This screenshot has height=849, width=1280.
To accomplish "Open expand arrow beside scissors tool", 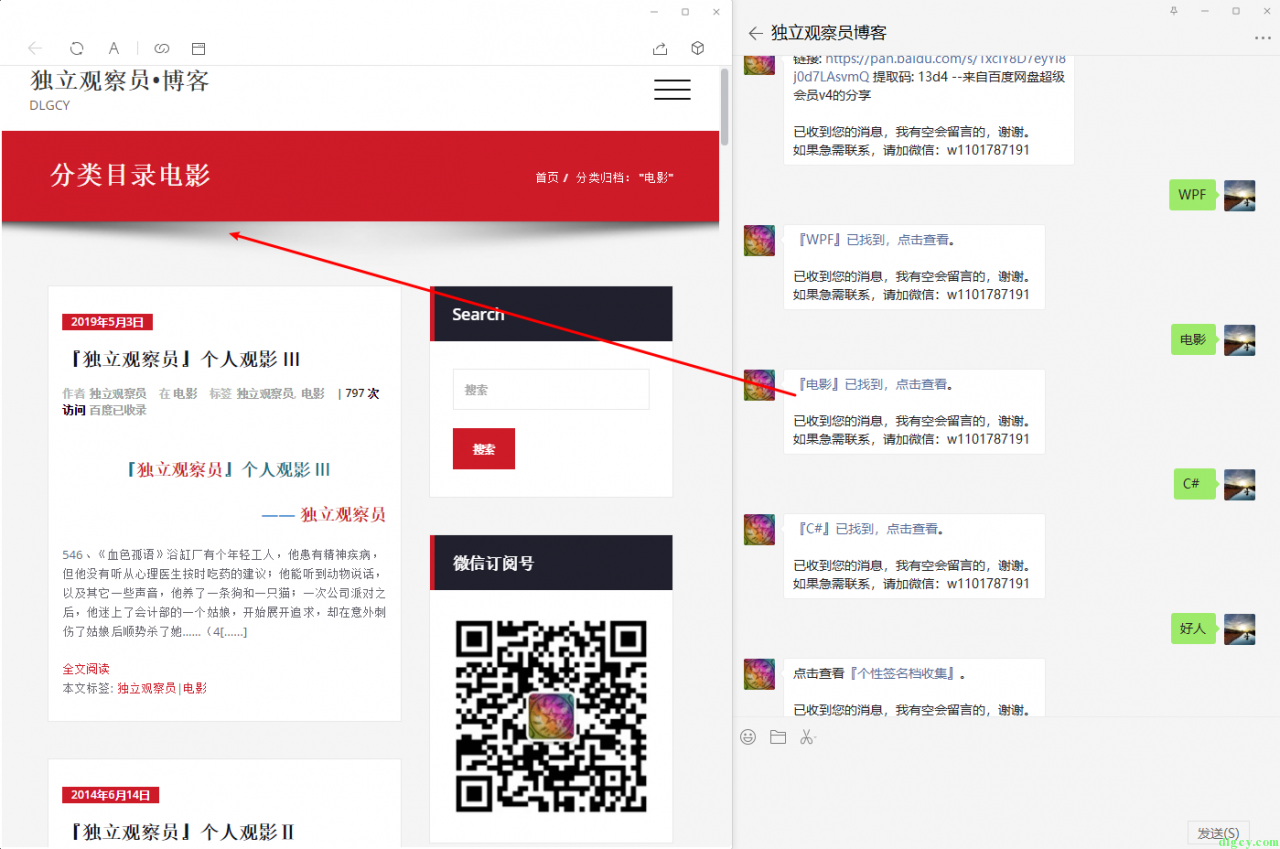I will 816,738.
